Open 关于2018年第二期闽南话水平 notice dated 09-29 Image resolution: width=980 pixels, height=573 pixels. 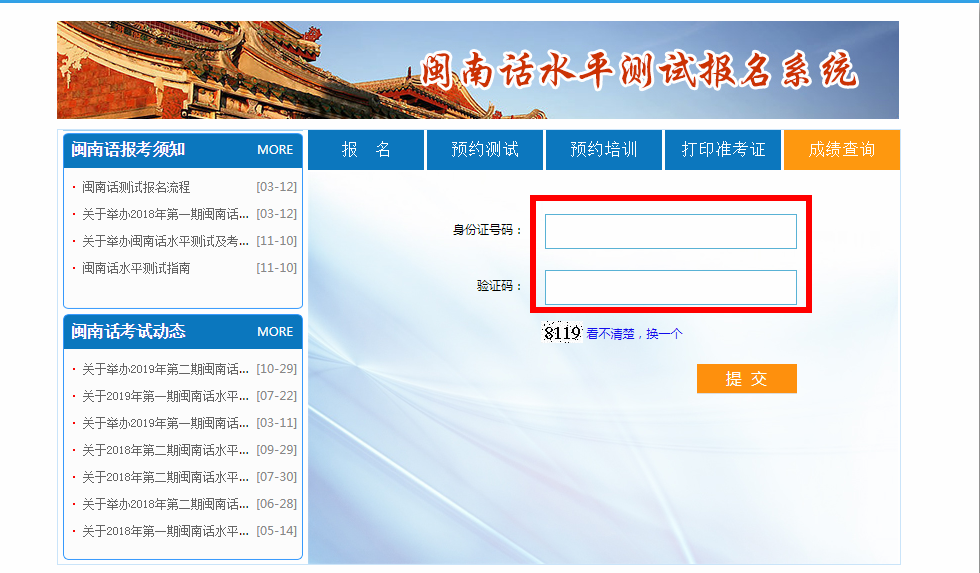(166, 450)
